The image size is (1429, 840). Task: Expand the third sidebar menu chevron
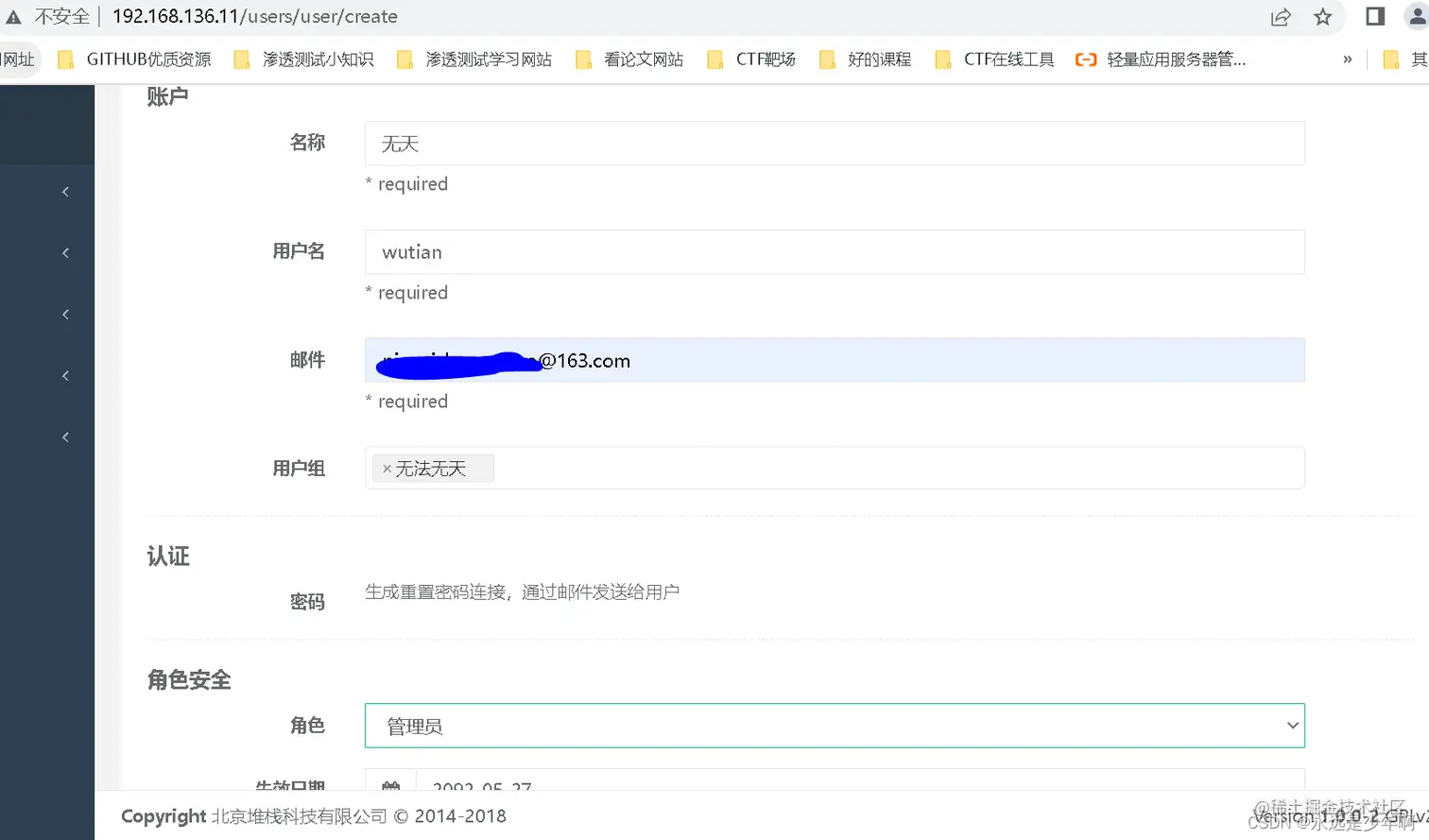tap(65, 315)
